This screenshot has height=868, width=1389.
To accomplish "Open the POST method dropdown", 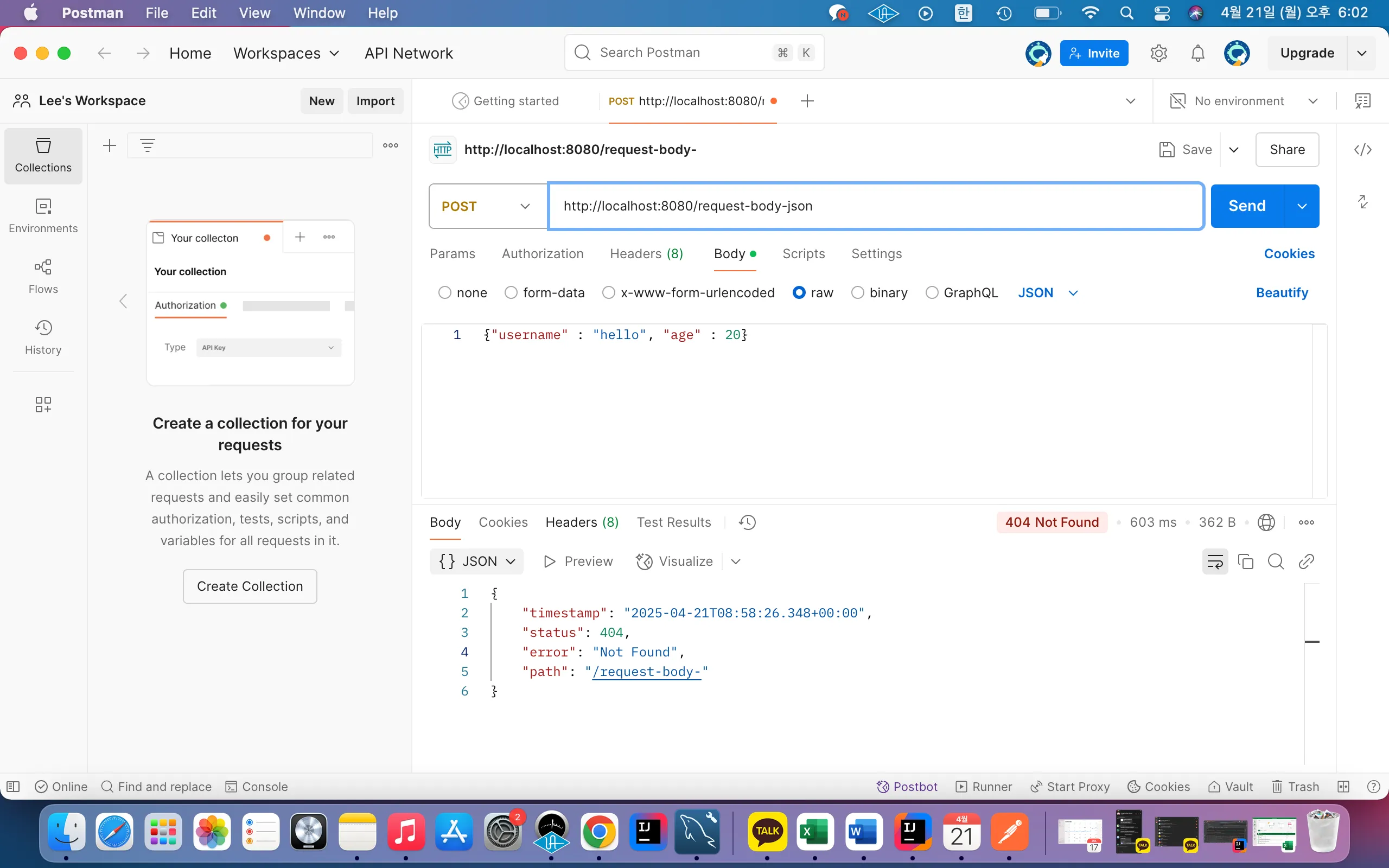I will pos(487,206).
